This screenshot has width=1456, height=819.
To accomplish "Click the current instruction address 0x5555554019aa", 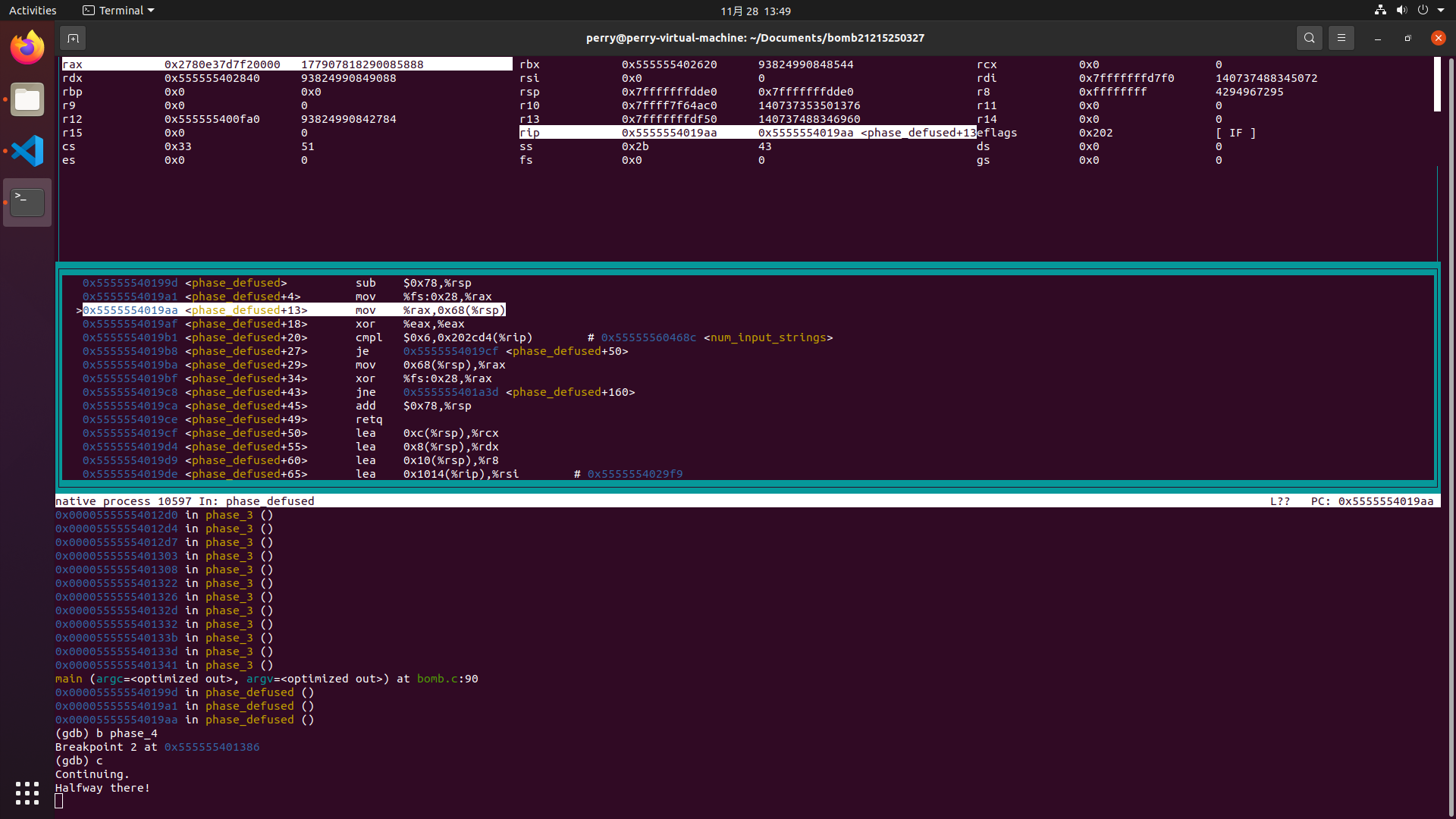I will [130, 310].
